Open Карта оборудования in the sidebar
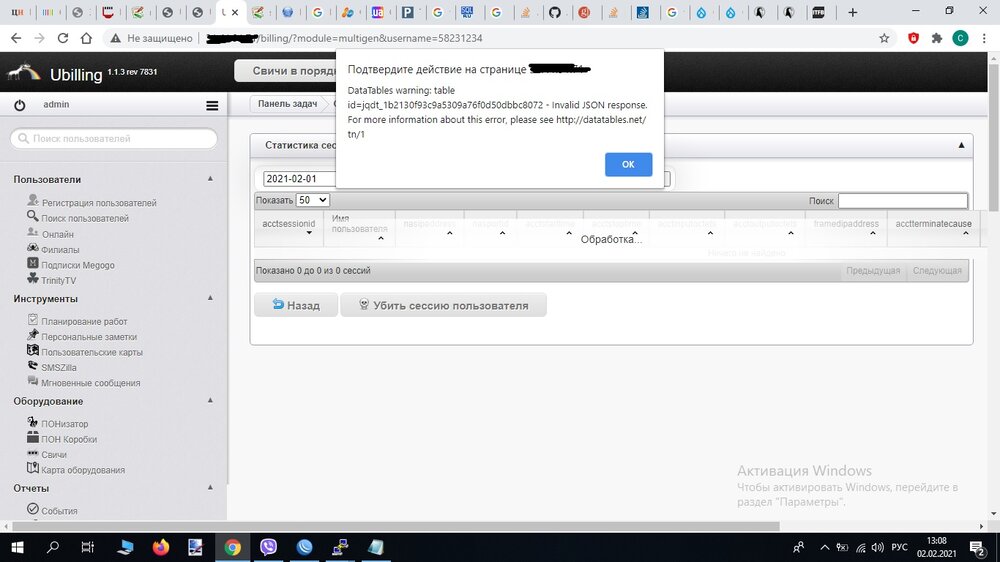The width and height of the screenshot is (1000, 562). (x=82, y=470)
